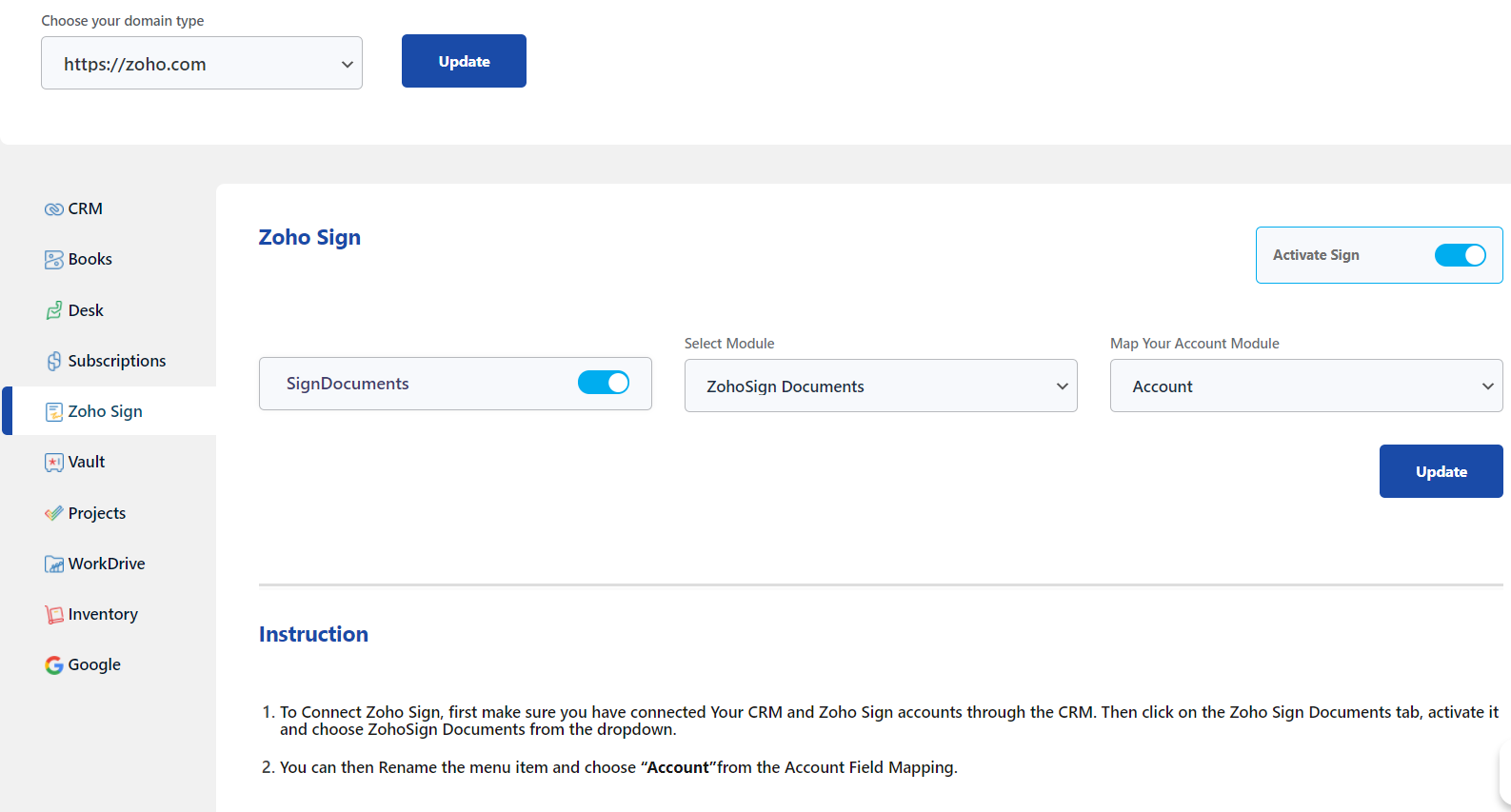The height and width of the screenshot is (812, 1511).
Task: Click the WorkDrive icon in the sidebar
Action: 54,564
